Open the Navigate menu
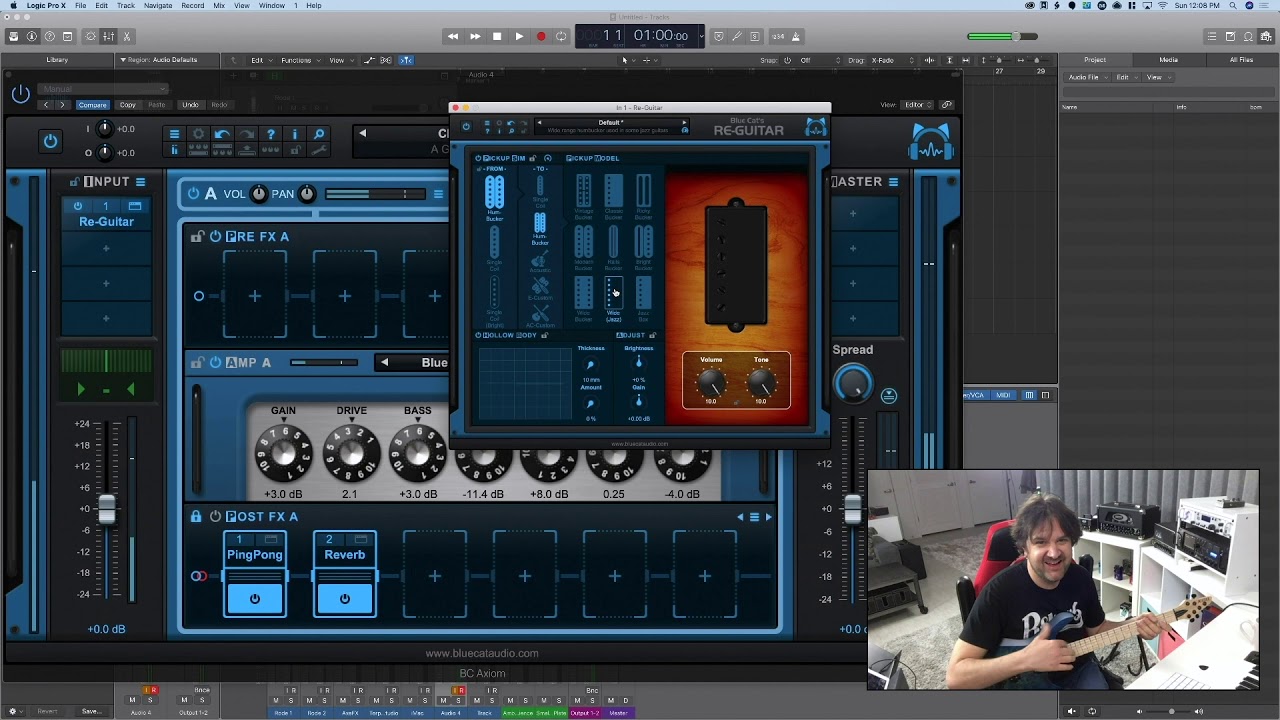Screen dimensions: 1280x720 coord(157,6)
